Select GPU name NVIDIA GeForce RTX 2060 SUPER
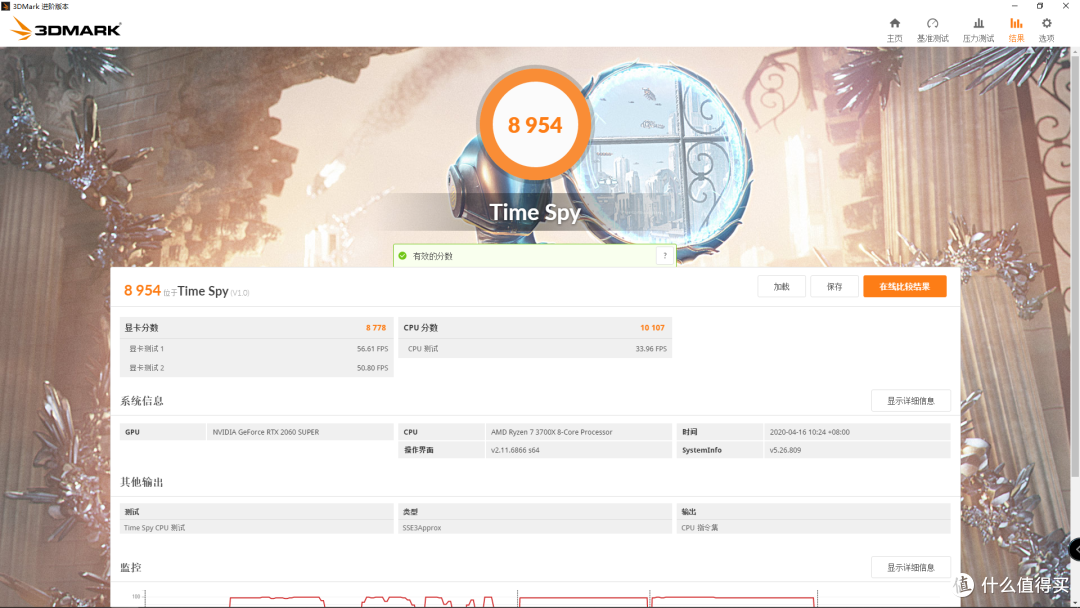 tap(266, 432)
